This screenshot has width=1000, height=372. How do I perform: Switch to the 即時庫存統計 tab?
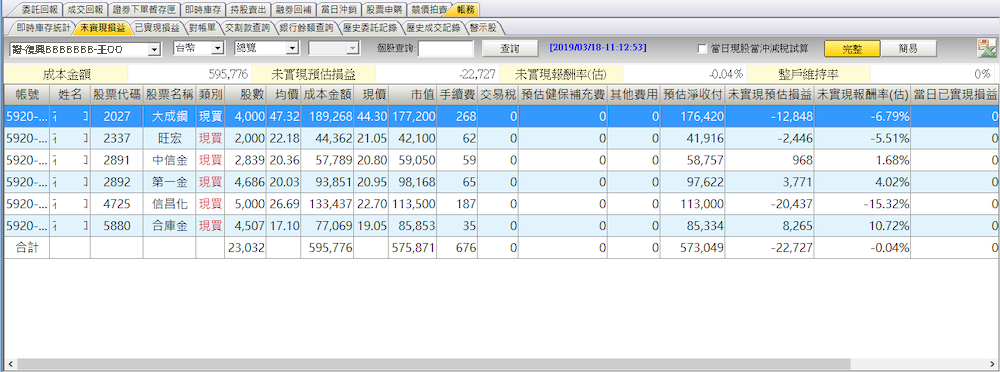[x=39, y=28]
